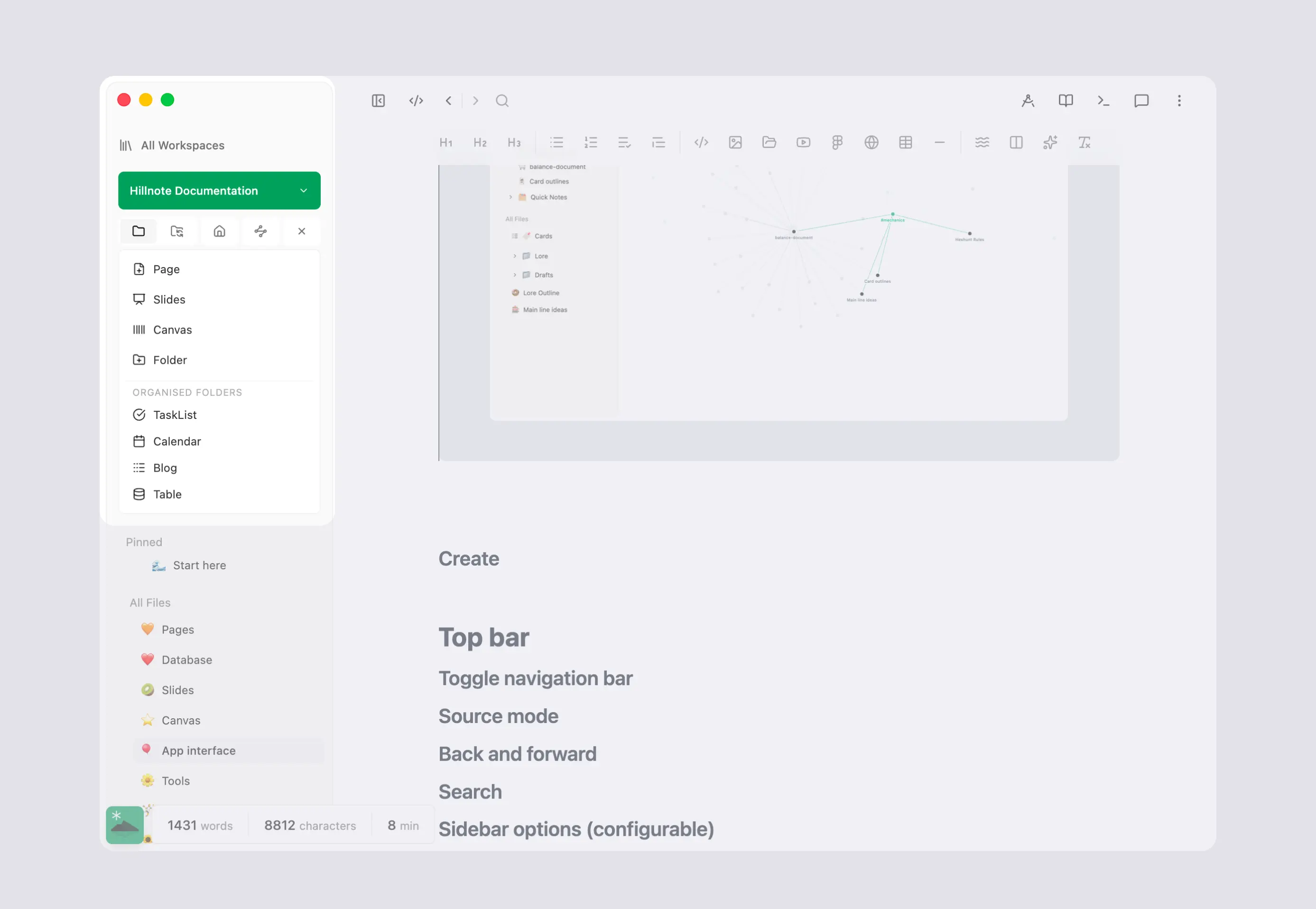
Task: Expand the Quick Notes folder
Action: 510,197
